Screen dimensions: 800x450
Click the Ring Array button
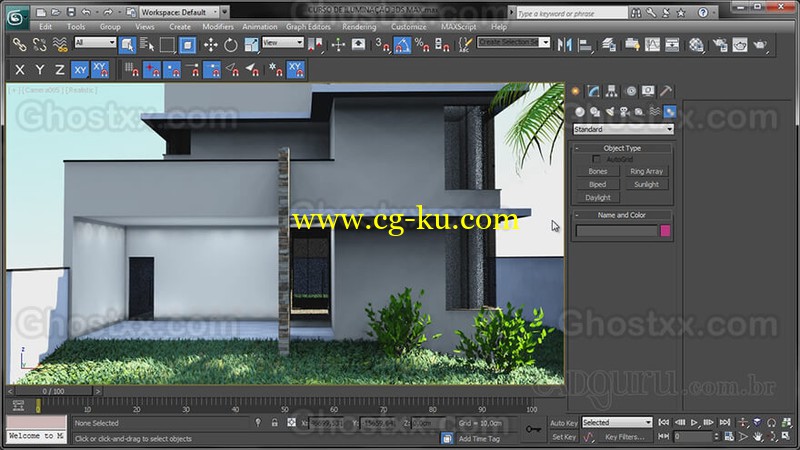click(646, 171)
